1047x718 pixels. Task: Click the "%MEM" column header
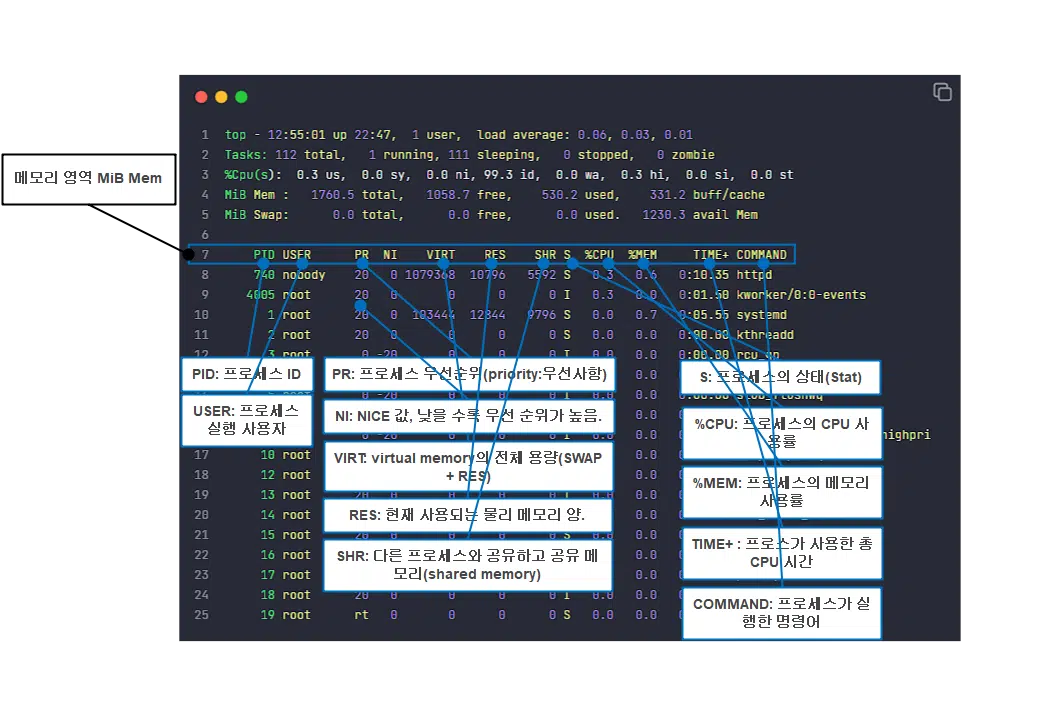(642, 255)
